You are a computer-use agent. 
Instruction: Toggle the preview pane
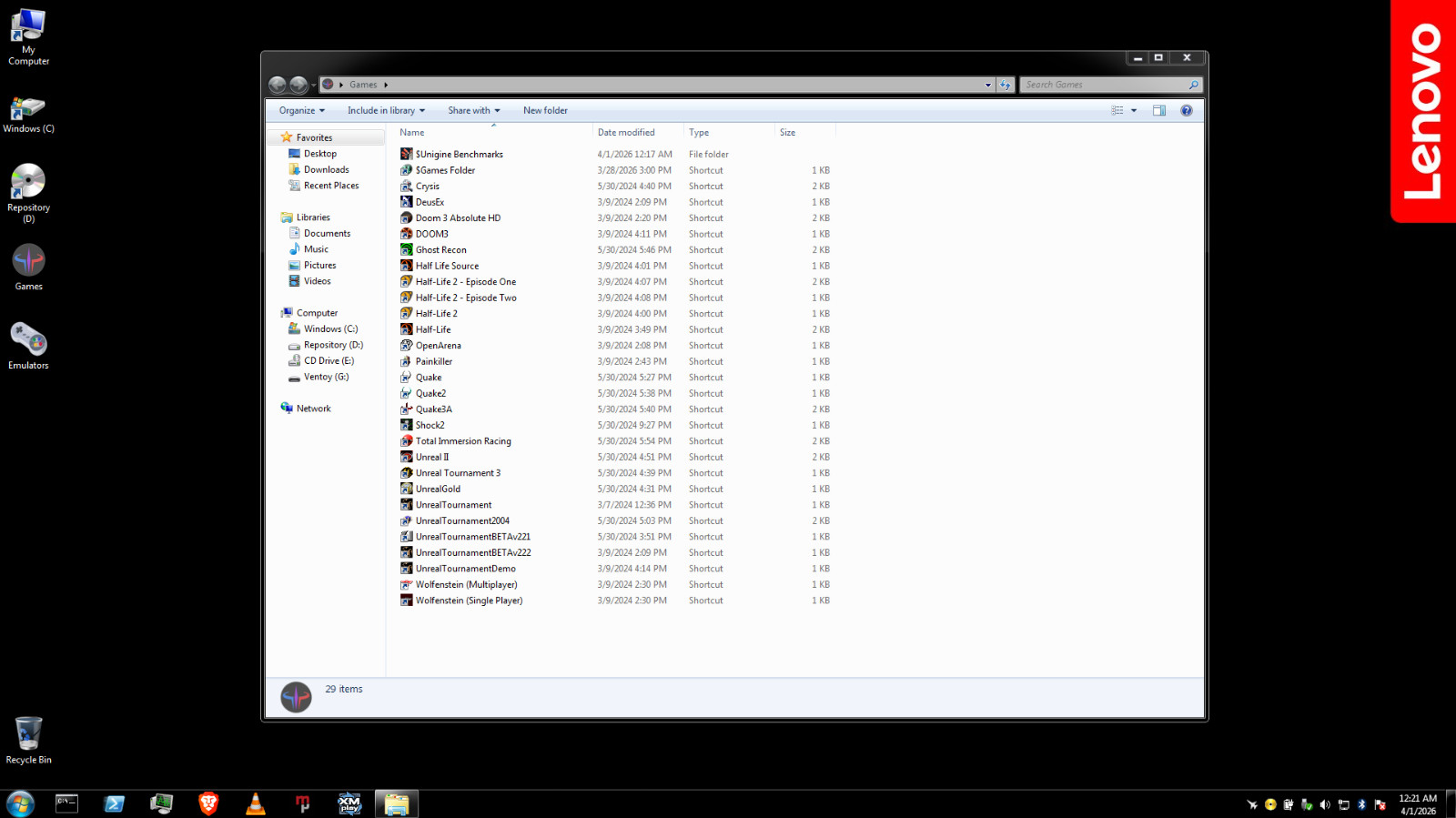(1159, 110)
